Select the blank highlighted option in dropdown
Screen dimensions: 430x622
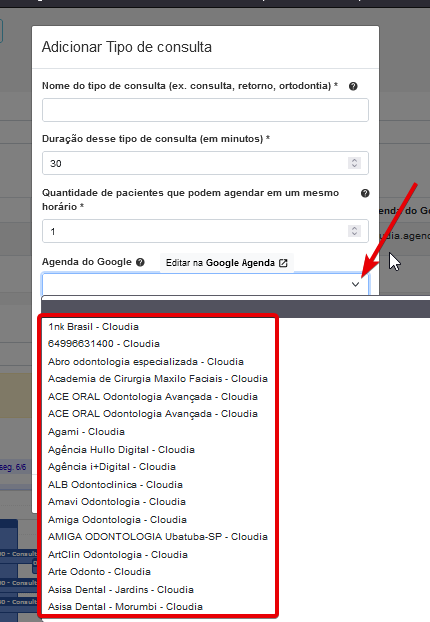236,309
